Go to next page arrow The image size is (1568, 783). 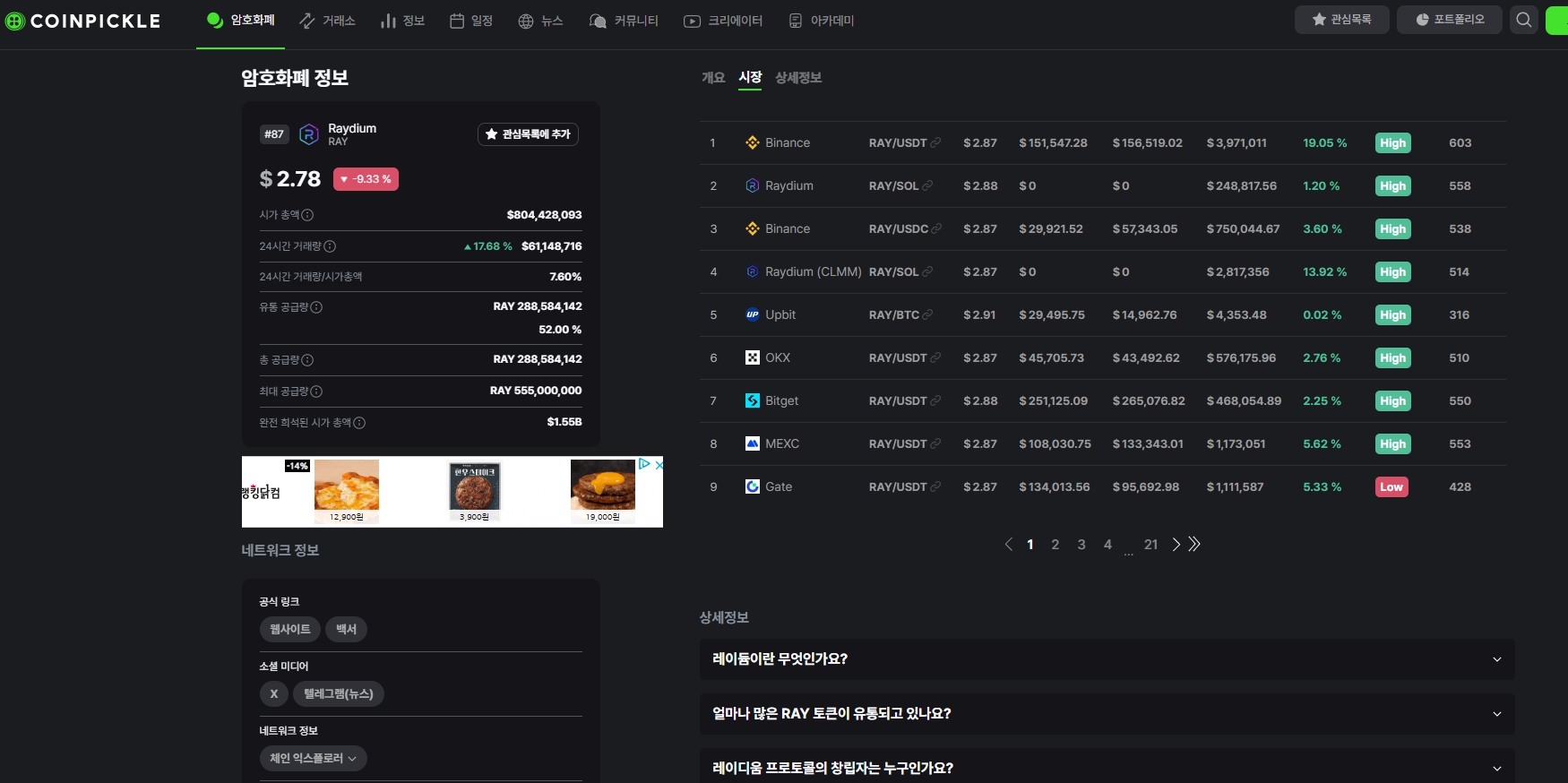(1176, 544)
